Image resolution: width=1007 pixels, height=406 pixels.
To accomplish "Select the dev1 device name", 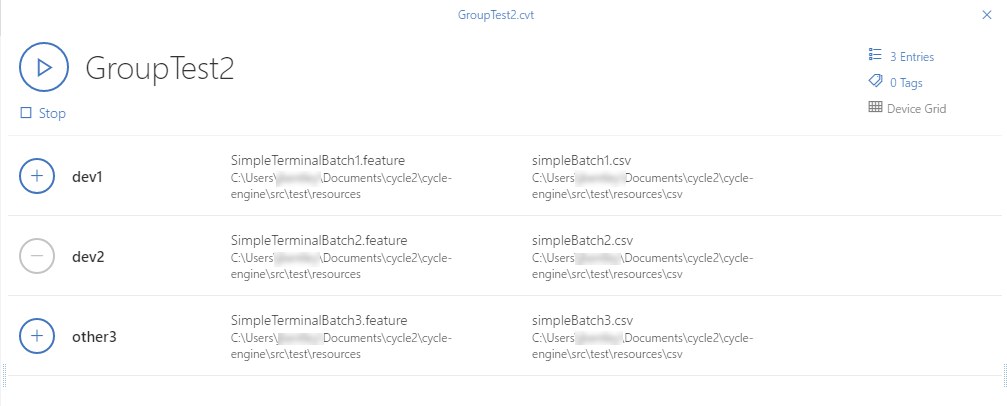I will point(88,177).
